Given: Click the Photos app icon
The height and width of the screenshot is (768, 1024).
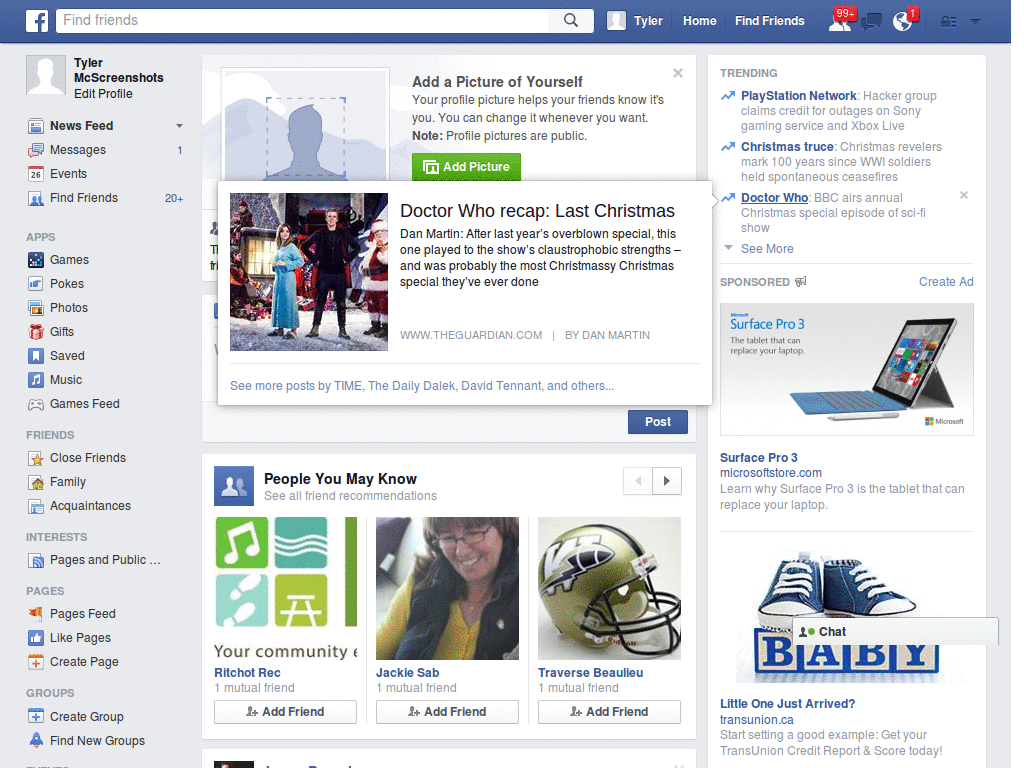Looking at the screenshot, I should point(36,308).
